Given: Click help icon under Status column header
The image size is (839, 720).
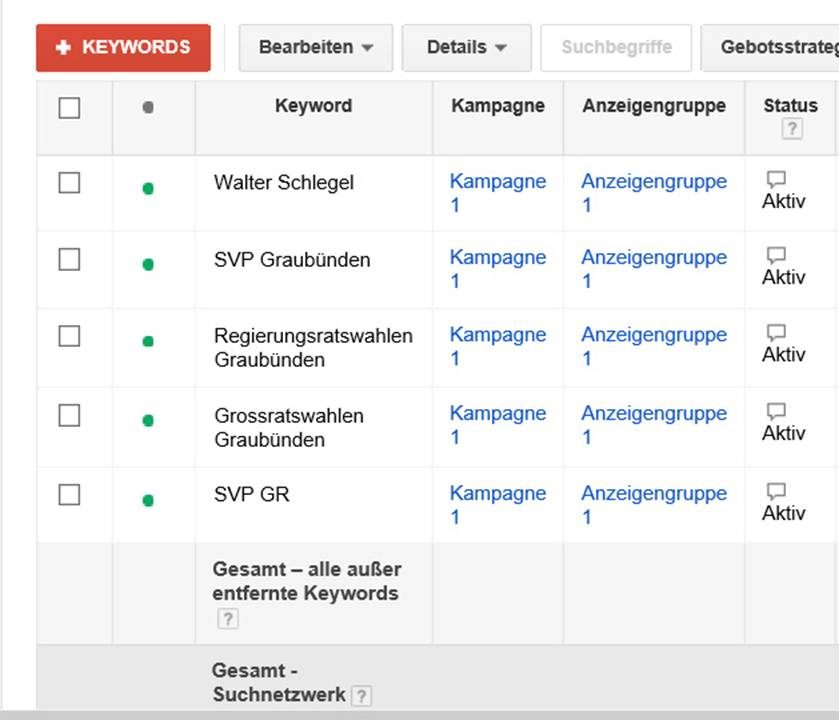Looking at the screenshot, I should pyautogui.click(x=792, y=129).
